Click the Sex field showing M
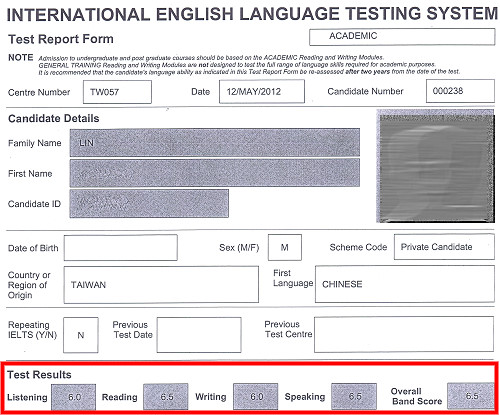 click(x=285, y=247)
